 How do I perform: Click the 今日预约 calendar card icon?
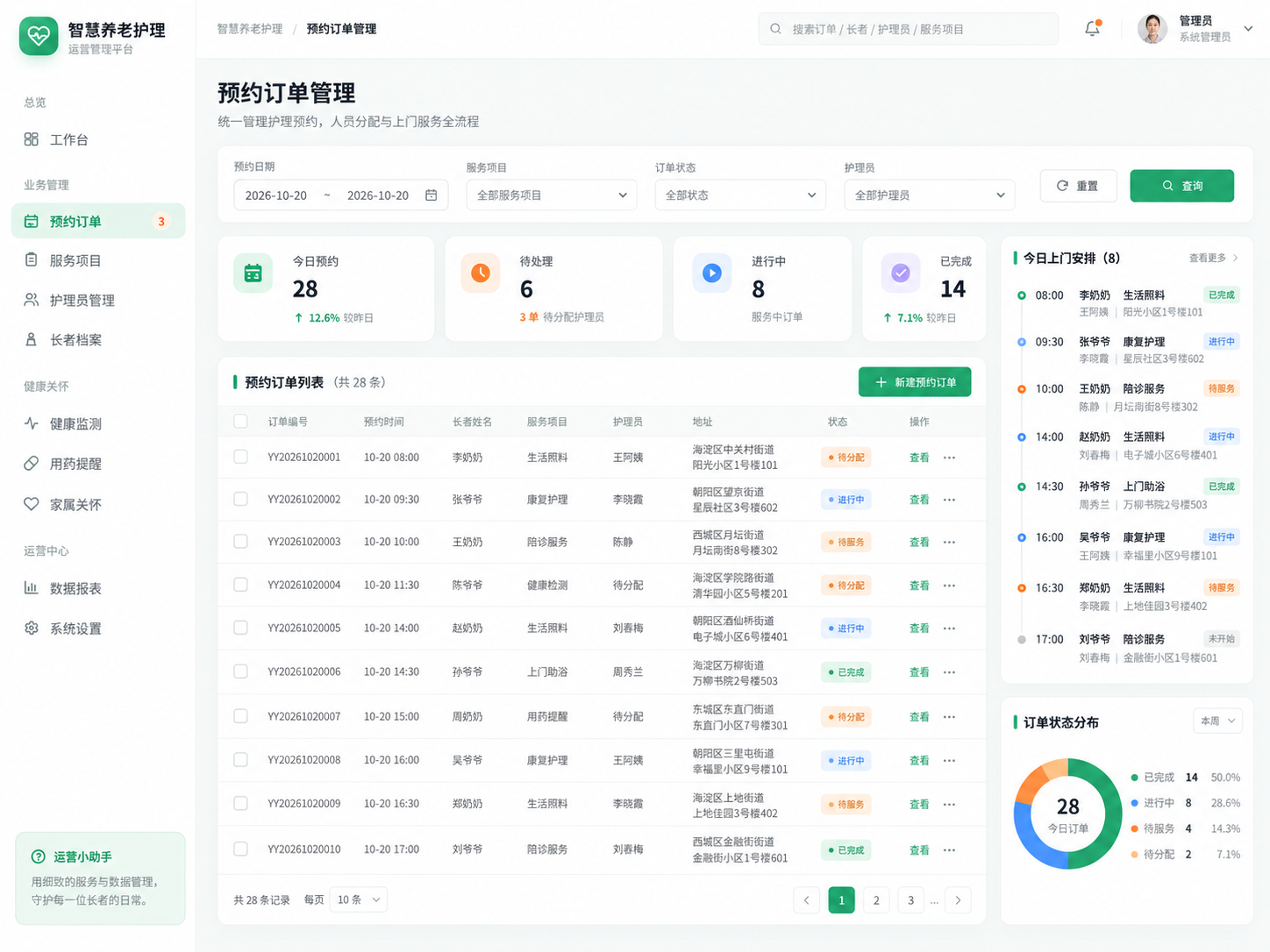[253, 273]
